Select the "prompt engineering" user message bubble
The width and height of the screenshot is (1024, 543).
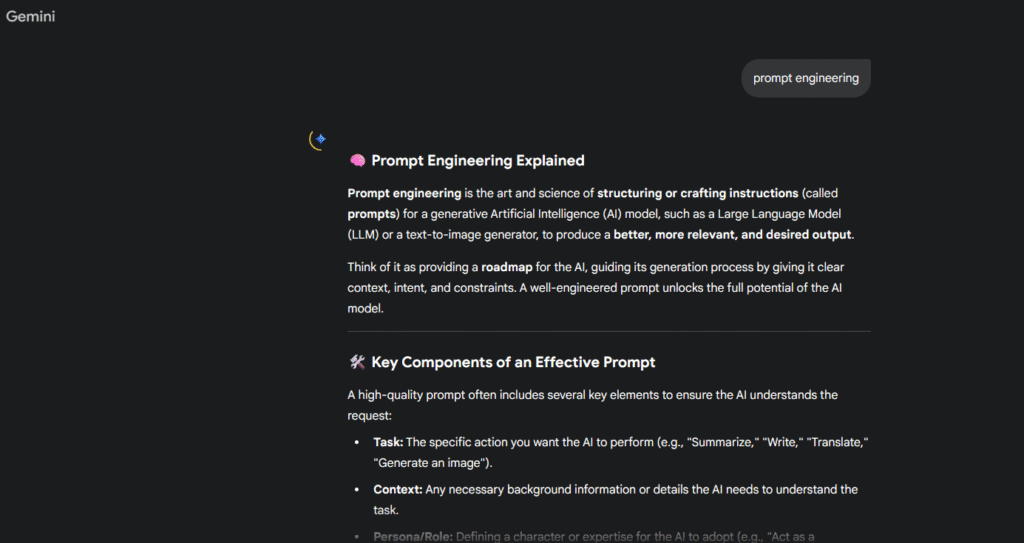805,78
